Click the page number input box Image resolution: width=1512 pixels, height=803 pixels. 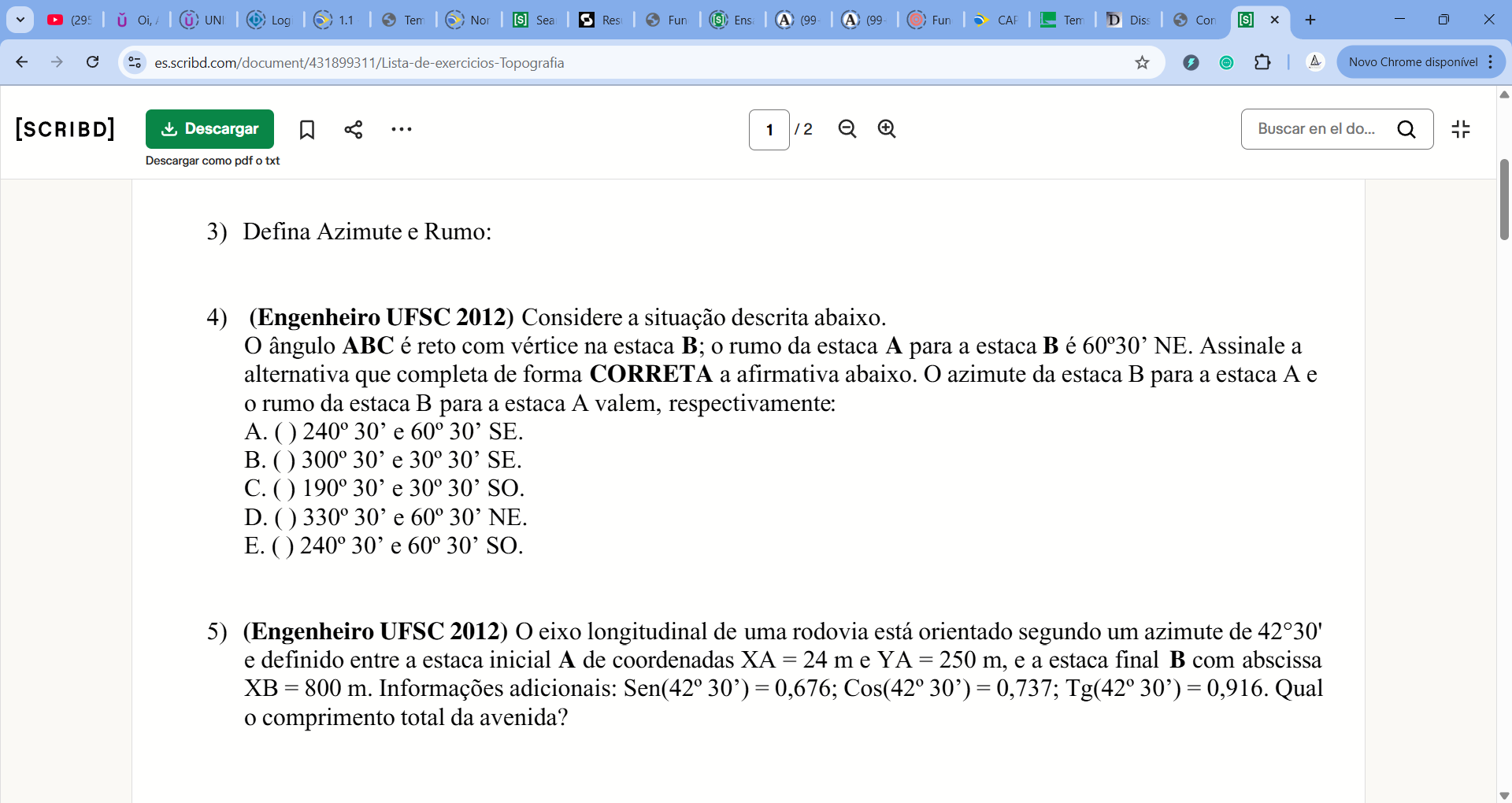click(769, 130)
